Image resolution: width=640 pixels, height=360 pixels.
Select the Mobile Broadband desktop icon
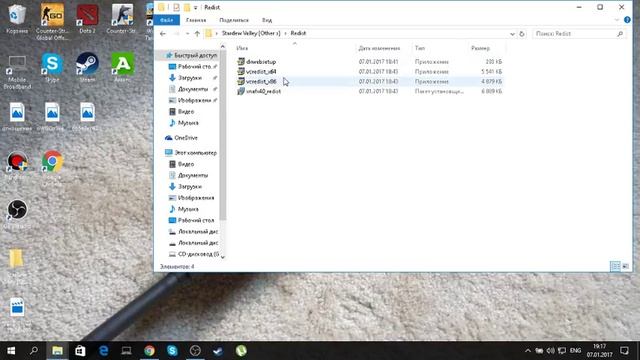tap(17, 72)
